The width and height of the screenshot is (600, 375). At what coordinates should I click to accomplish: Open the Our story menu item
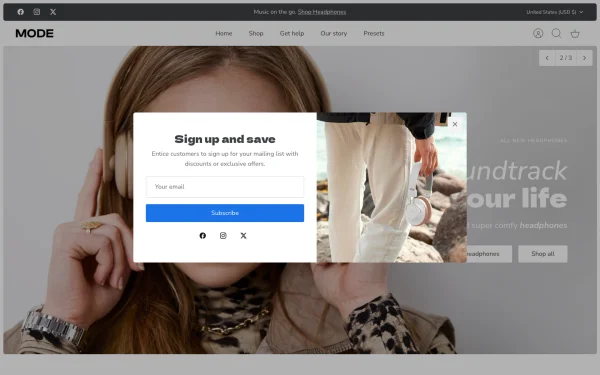pos(334,34)
